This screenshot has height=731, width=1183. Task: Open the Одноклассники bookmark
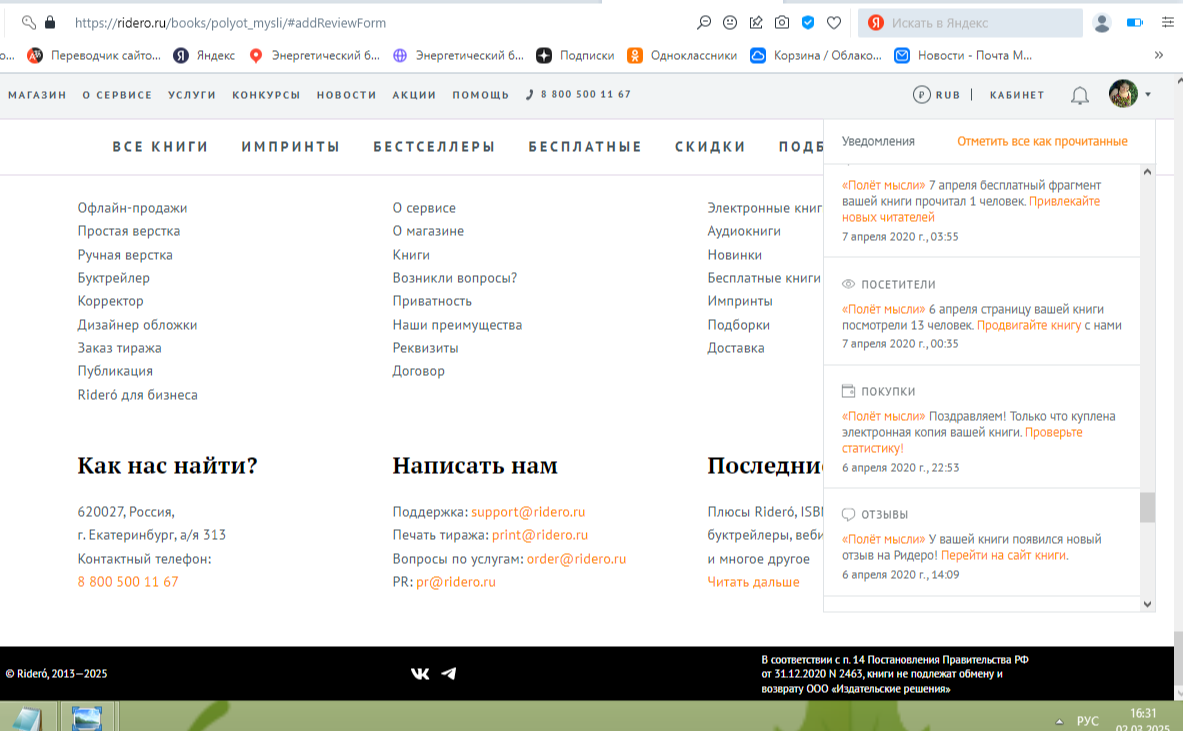point(682,55)
